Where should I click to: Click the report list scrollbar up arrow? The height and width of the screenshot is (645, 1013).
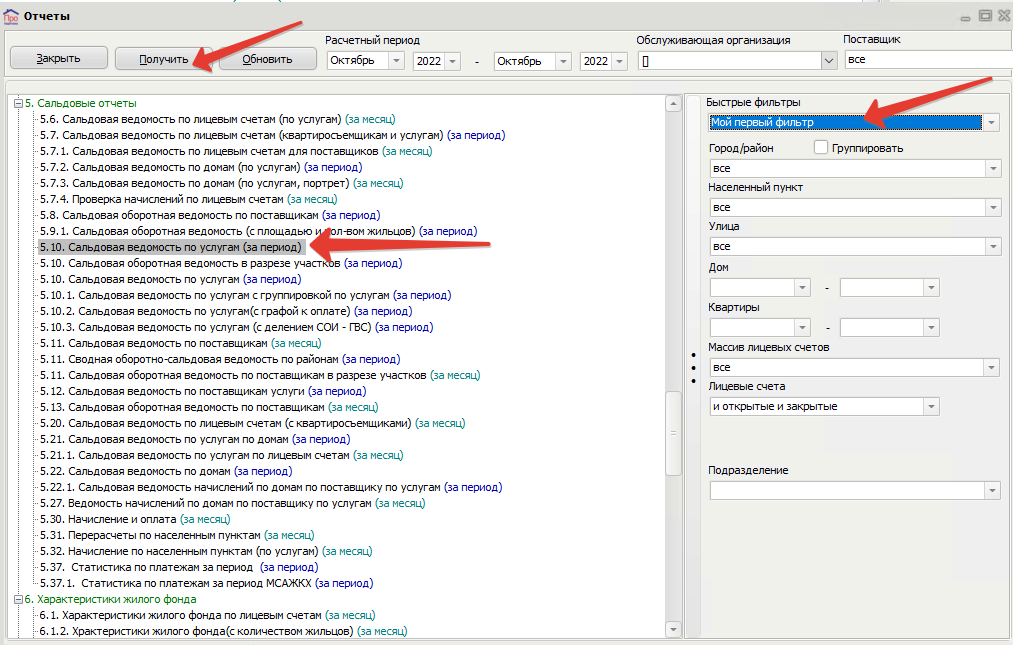(673, 104)
